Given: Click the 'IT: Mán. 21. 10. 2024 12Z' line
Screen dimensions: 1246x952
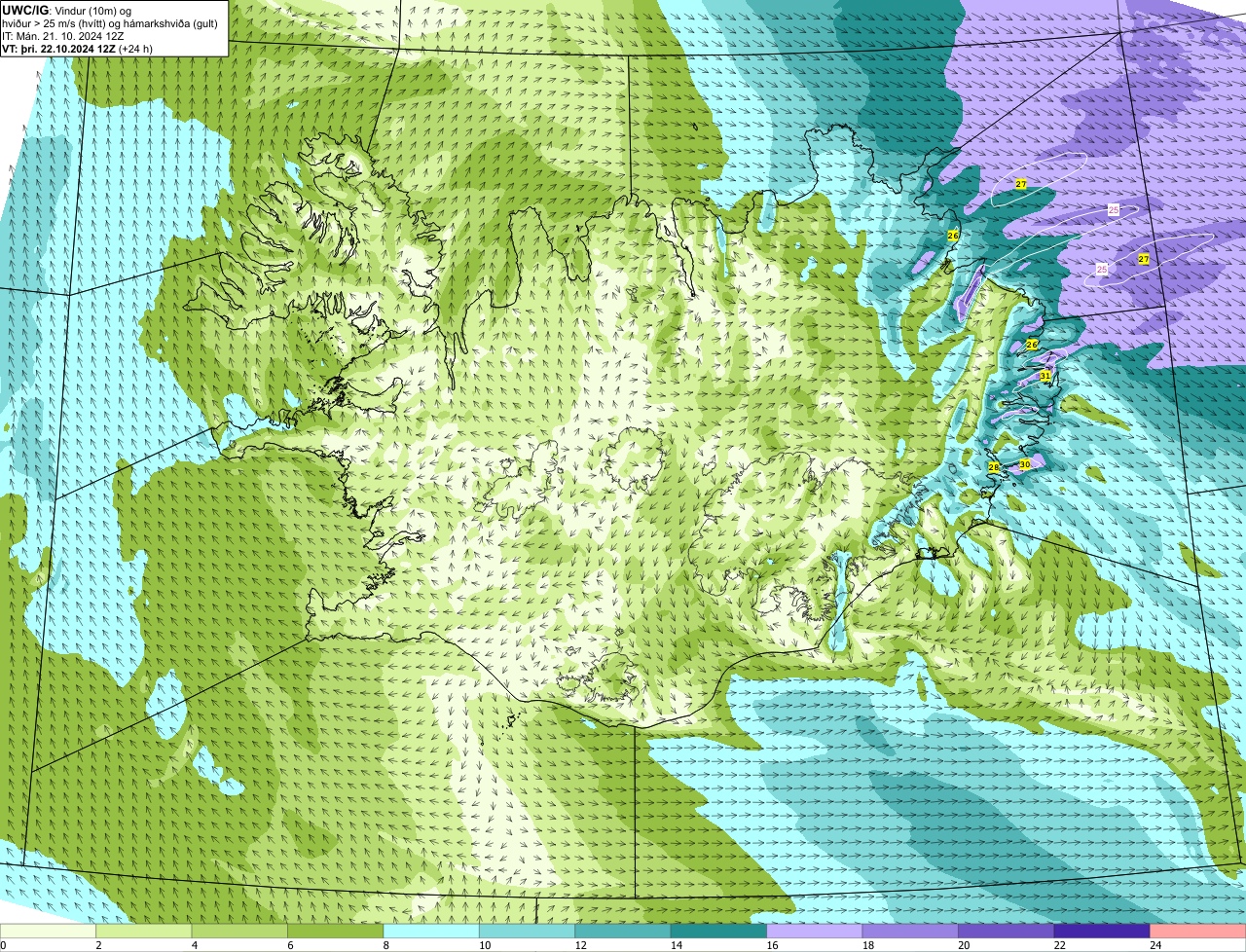Looking at the screenshot, I should click(x=63, y=36).
